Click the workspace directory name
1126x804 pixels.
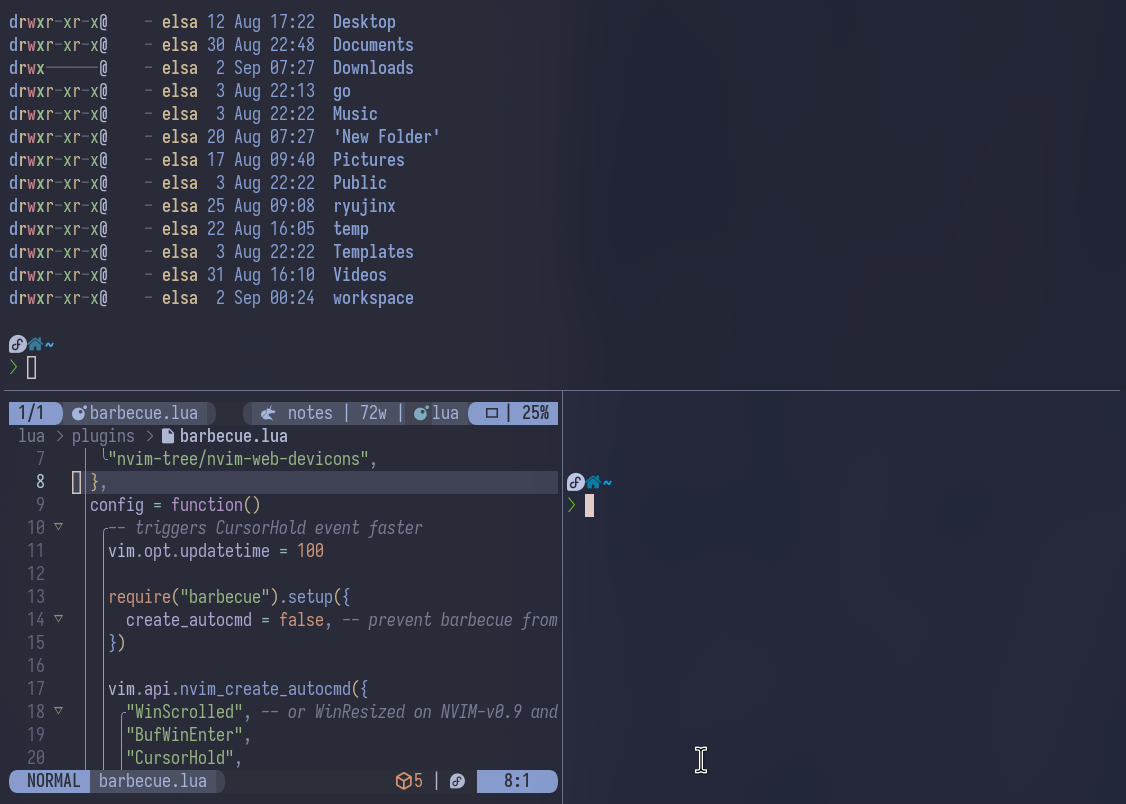pos(373,298)
